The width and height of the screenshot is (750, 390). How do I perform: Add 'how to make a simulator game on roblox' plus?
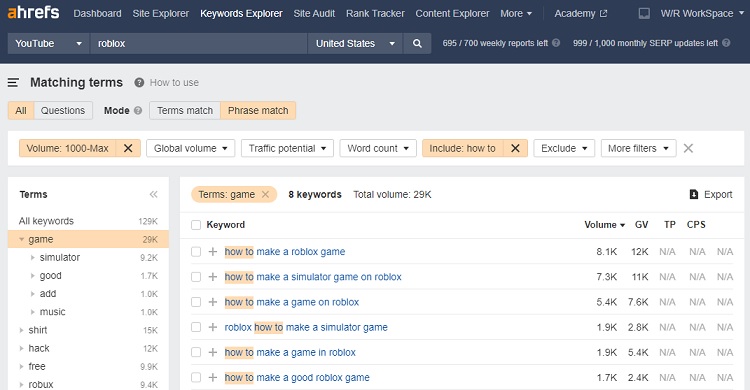pos(213,277)
